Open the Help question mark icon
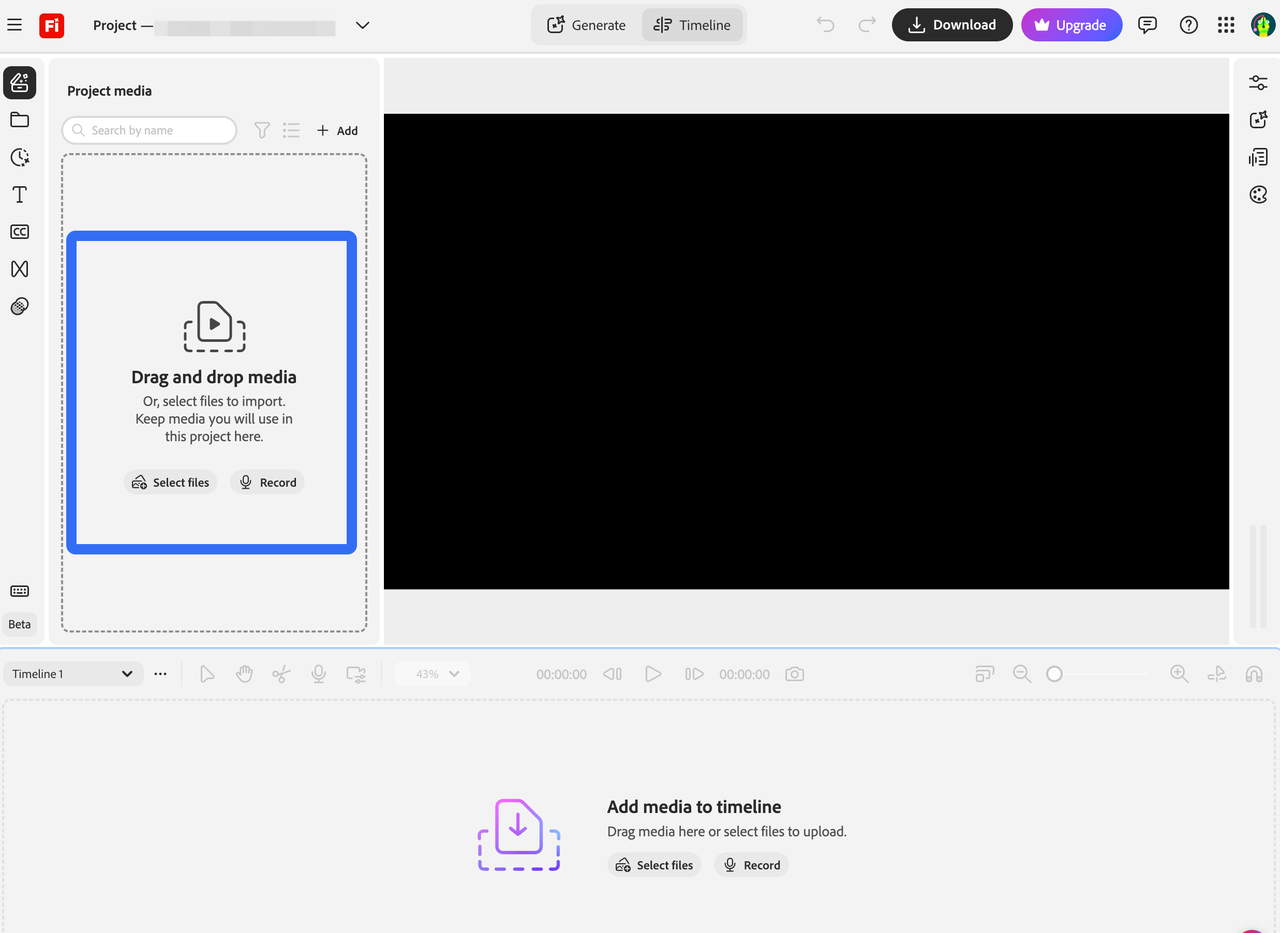Screen dimensions: 1280x933 (1189, 25)
